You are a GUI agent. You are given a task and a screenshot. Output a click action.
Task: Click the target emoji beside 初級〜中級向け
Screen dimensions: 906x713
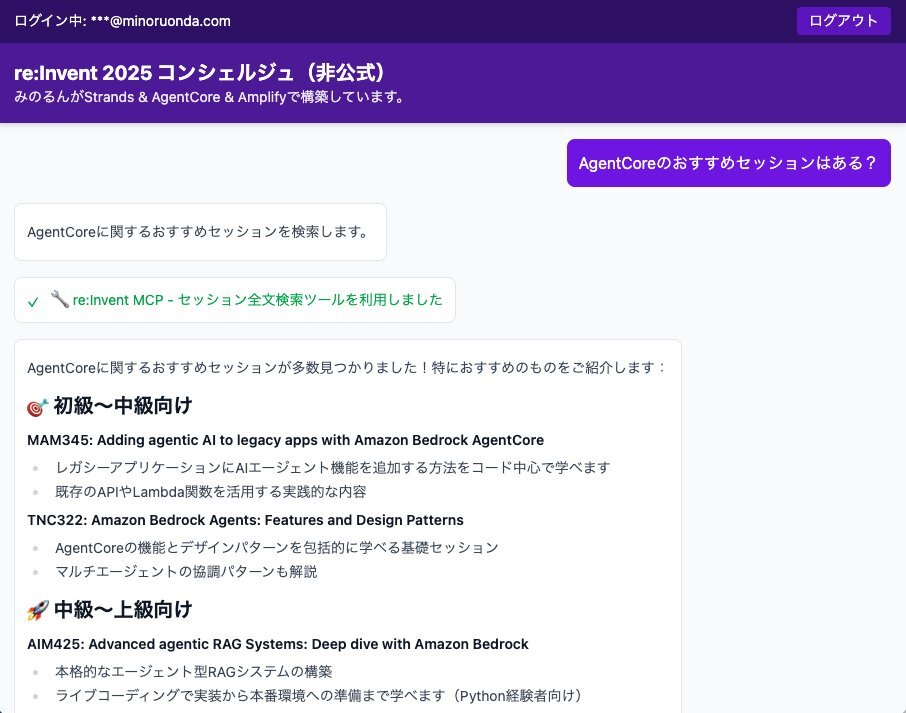pos(38,407)
